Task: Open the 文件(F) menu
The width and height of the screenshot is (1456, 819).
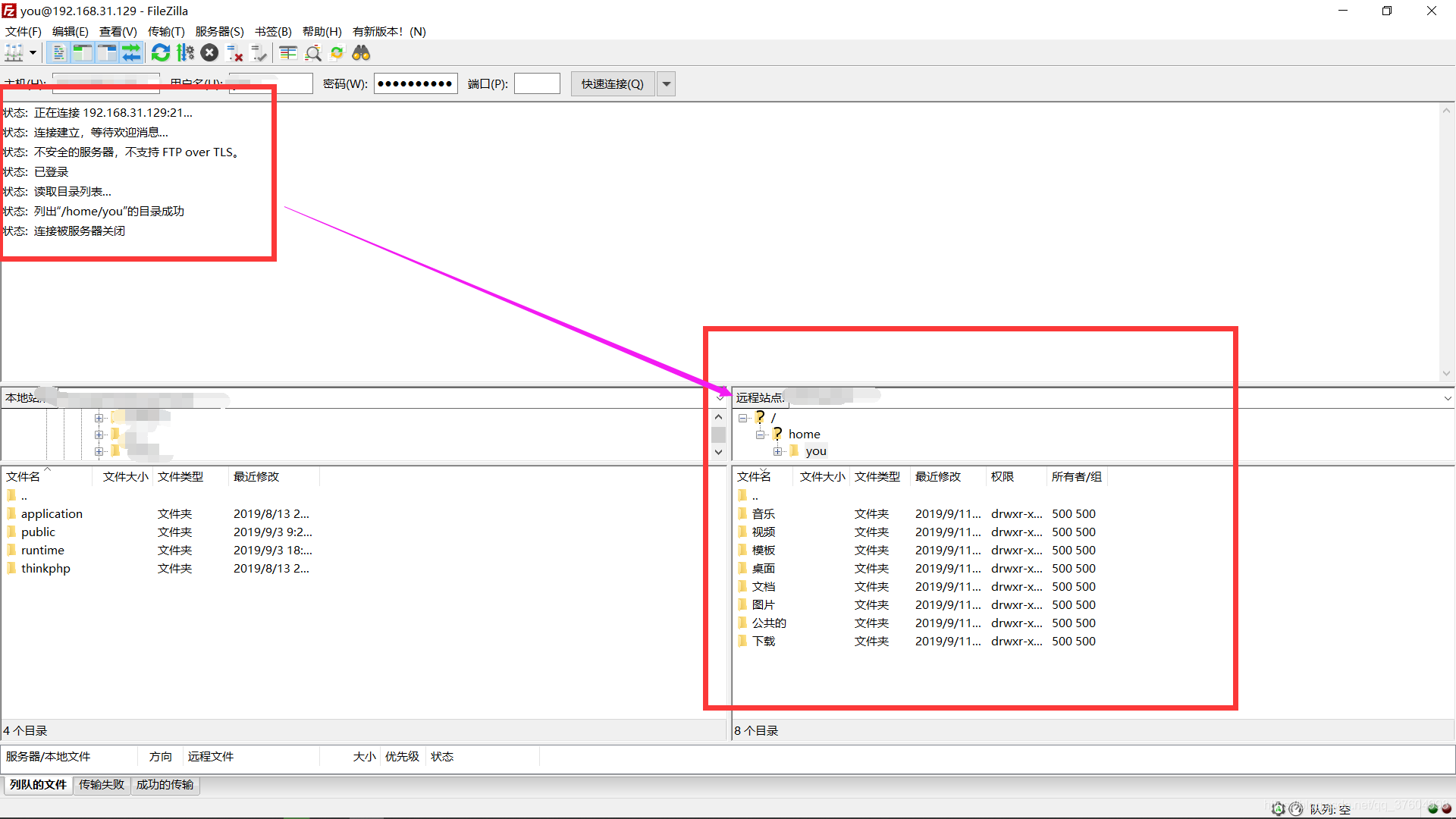Action: [24, 31]
